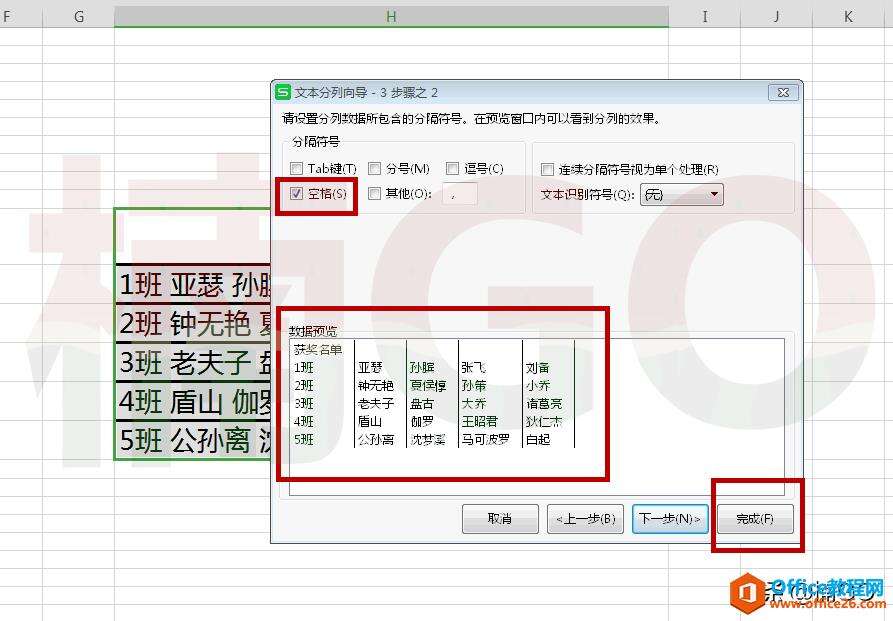
Task: Click the 完成(F) finish button
Action: (x=755, y=519)
